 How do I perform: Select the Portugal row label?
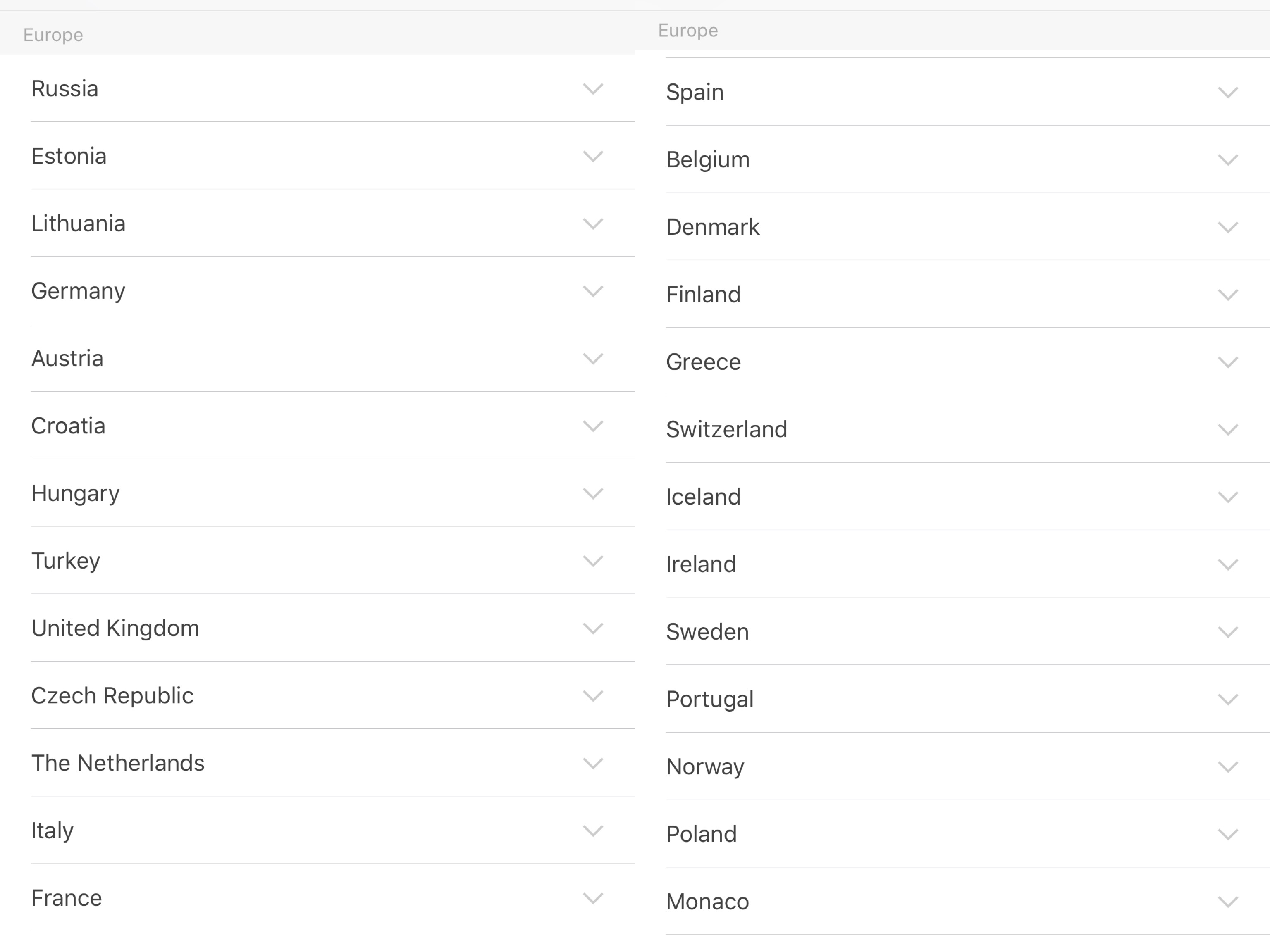pyautogui.click(x=710, y=699)
